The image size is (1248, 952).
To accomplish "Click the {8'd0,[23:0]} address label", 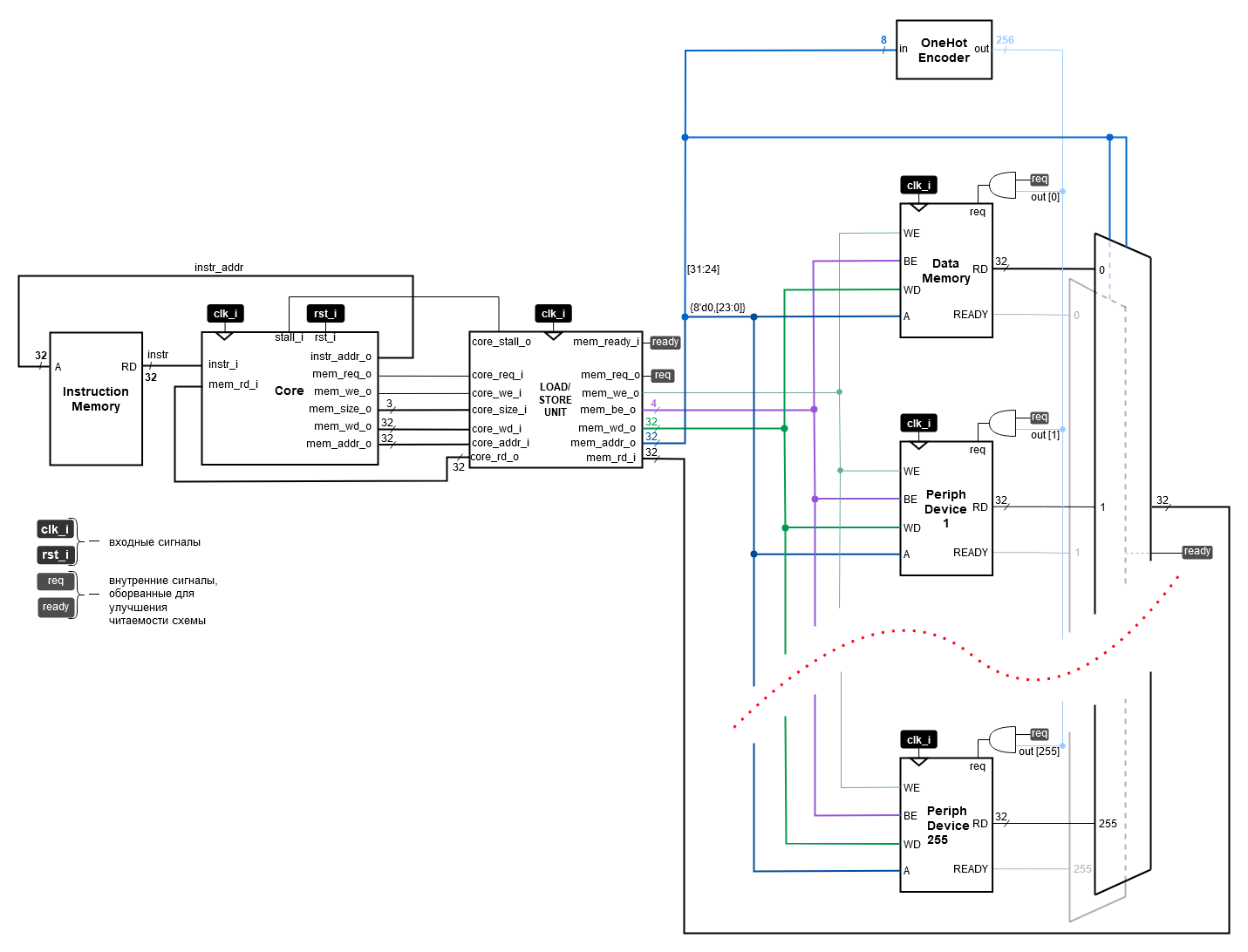I will 718,308.
